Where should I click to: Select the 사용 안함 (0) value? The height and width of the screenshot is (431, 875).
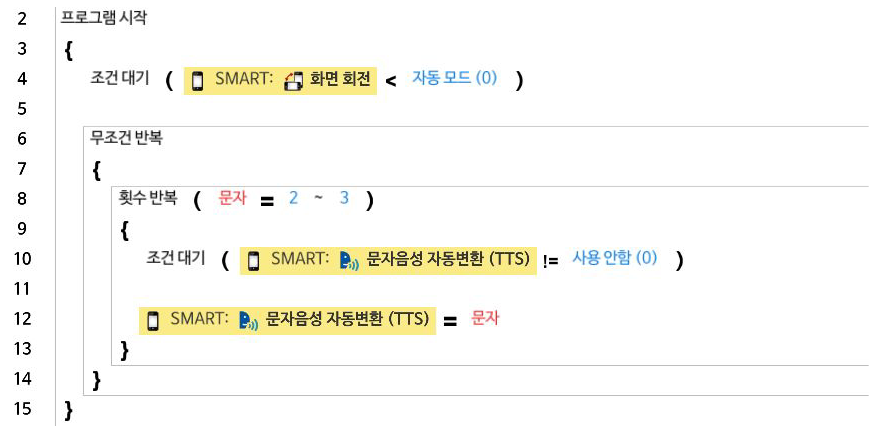(x=614, y=258)
